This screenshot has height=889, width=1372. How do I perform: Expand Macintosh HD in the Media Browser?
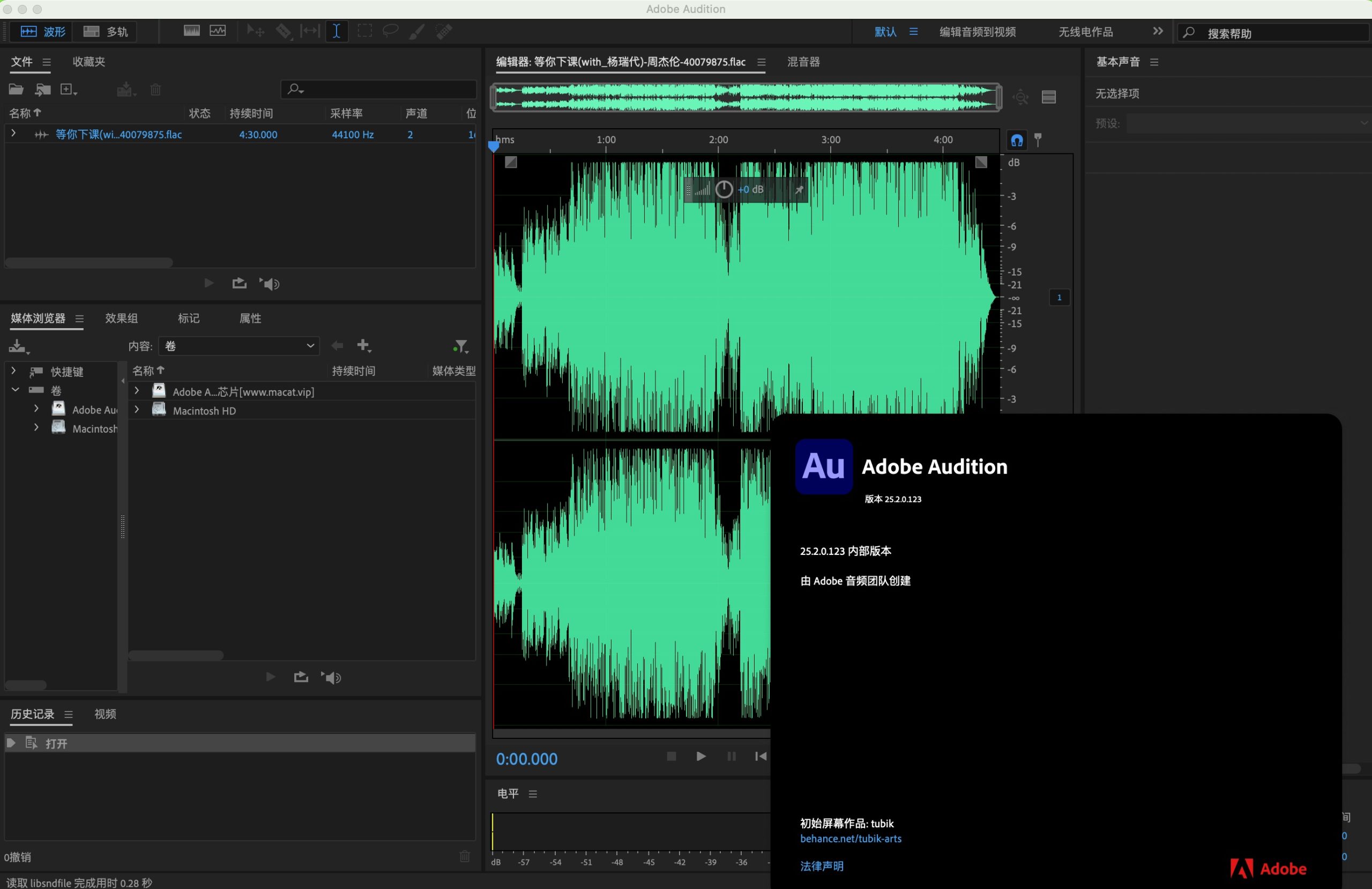tap(137, 410)
